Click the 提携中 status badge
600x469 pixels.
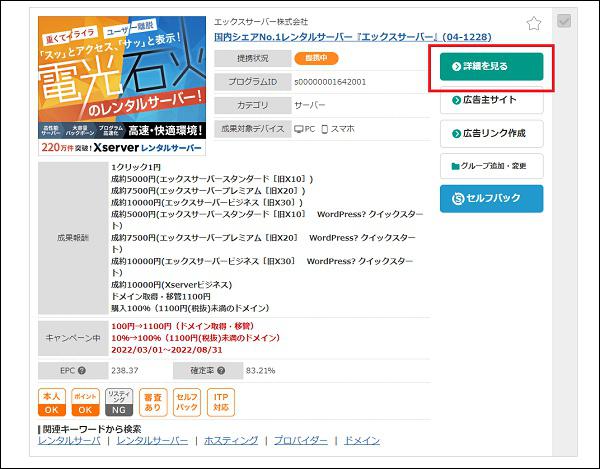coord(316,58)
